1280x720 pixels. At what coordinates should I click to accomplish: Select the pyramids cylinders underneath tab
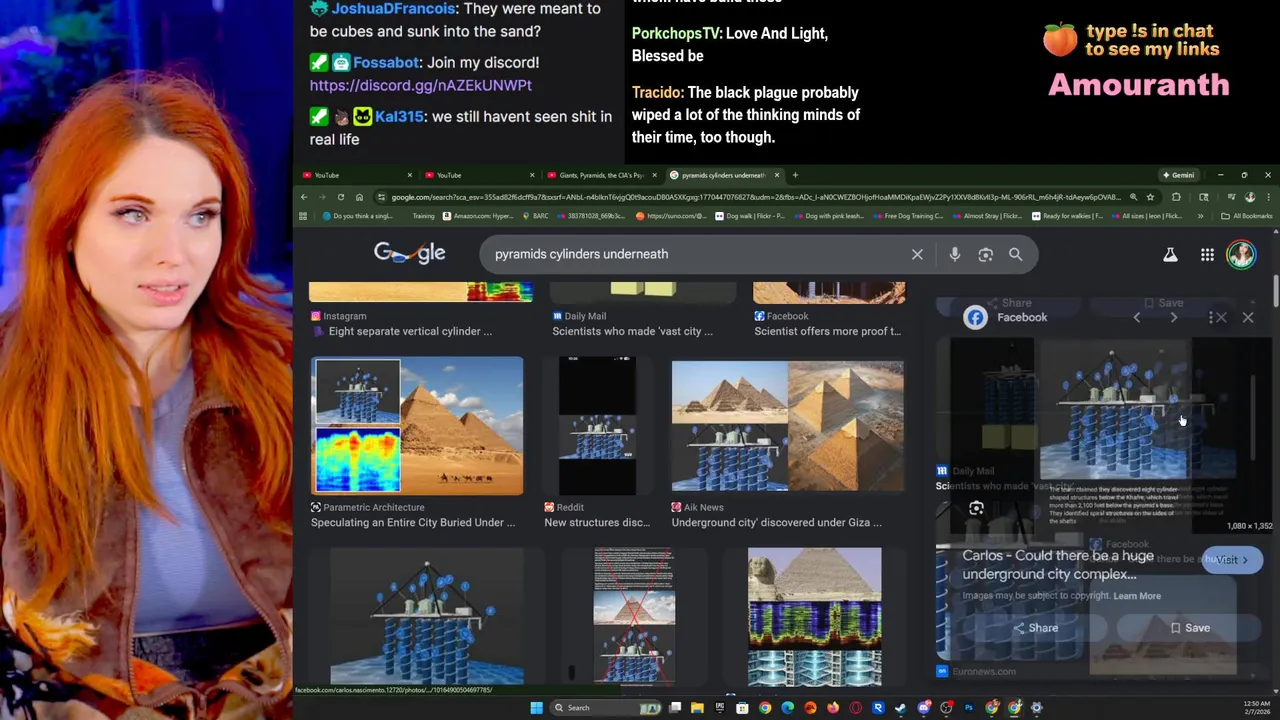(723, 175)
